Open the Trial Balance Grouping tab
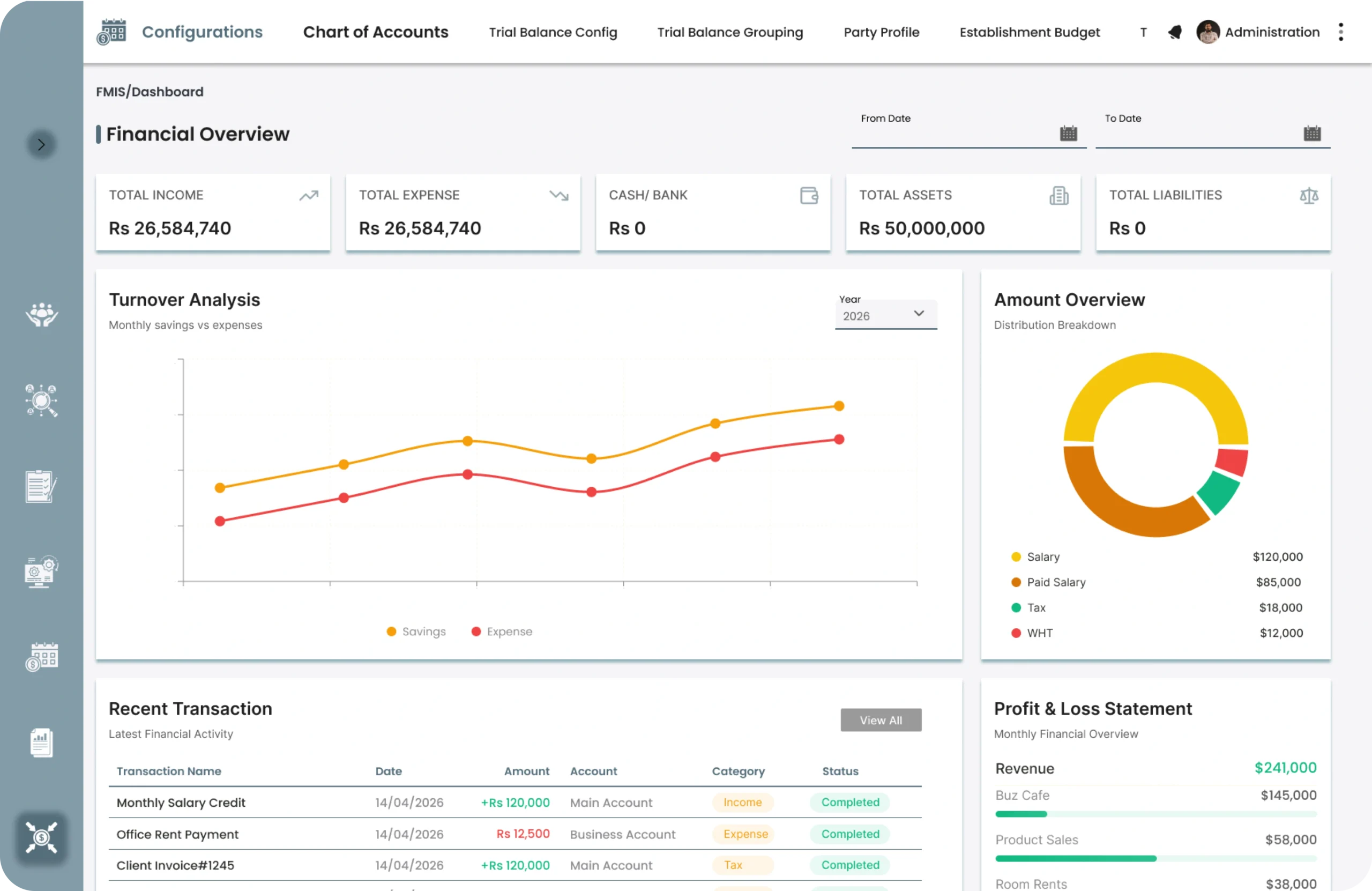The height and width of the screenshot is (891, 1372). (730, 32)
